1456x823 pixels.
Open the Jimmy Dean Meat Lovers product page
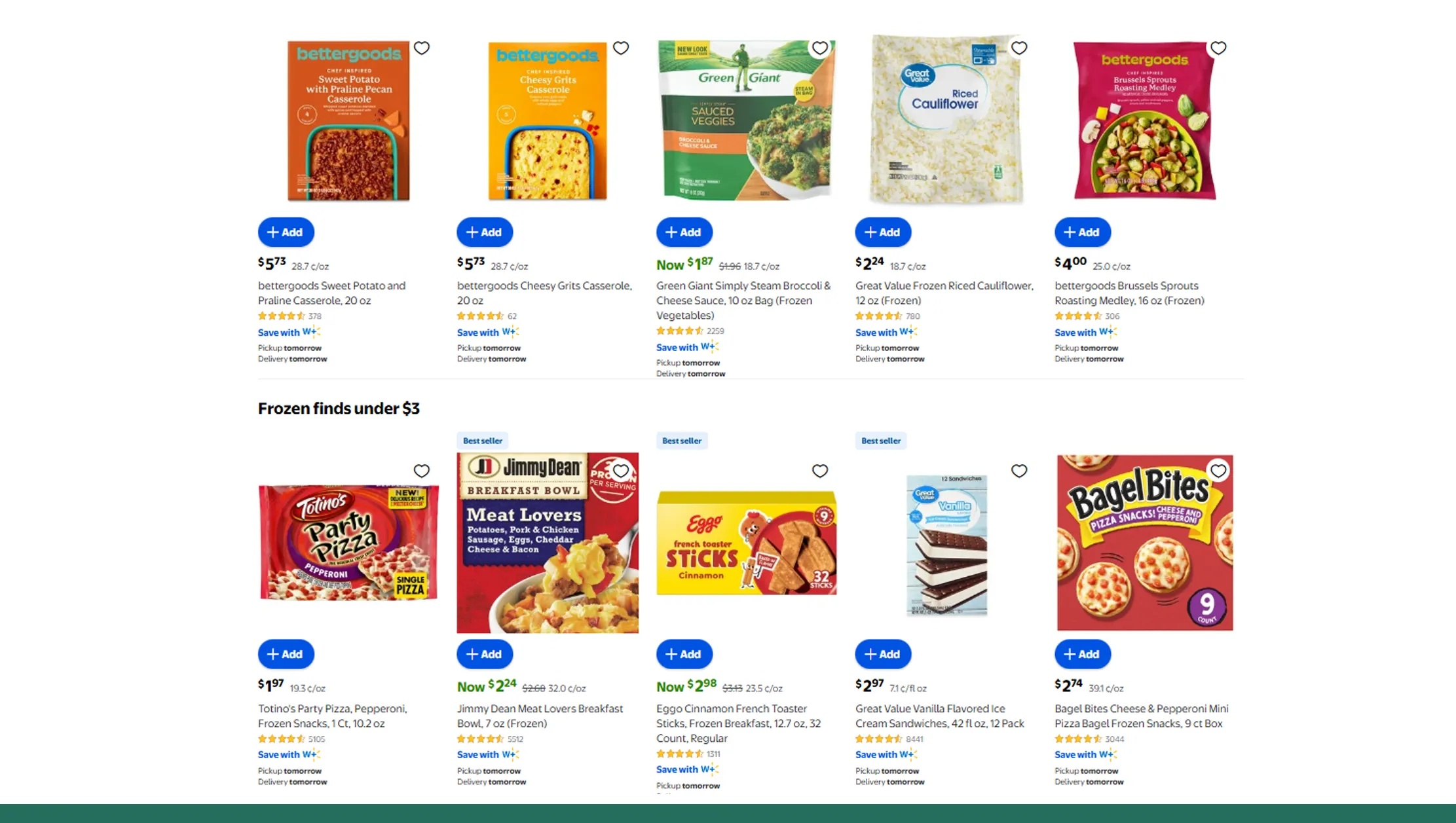click(x=539, y=716)
